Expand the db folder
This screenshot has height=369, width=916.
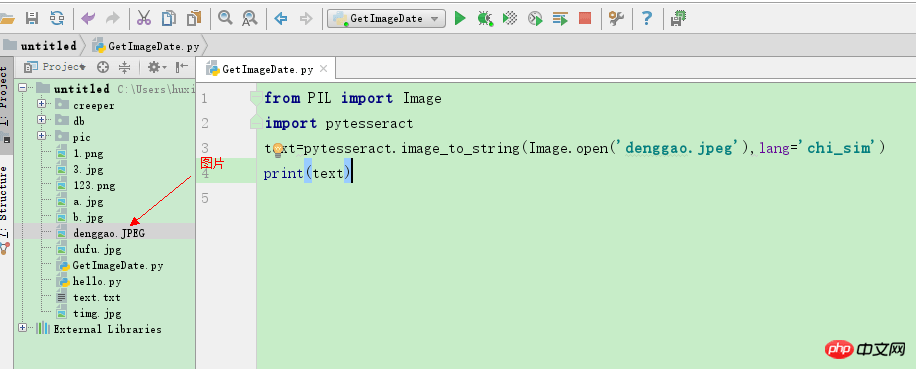41,120
